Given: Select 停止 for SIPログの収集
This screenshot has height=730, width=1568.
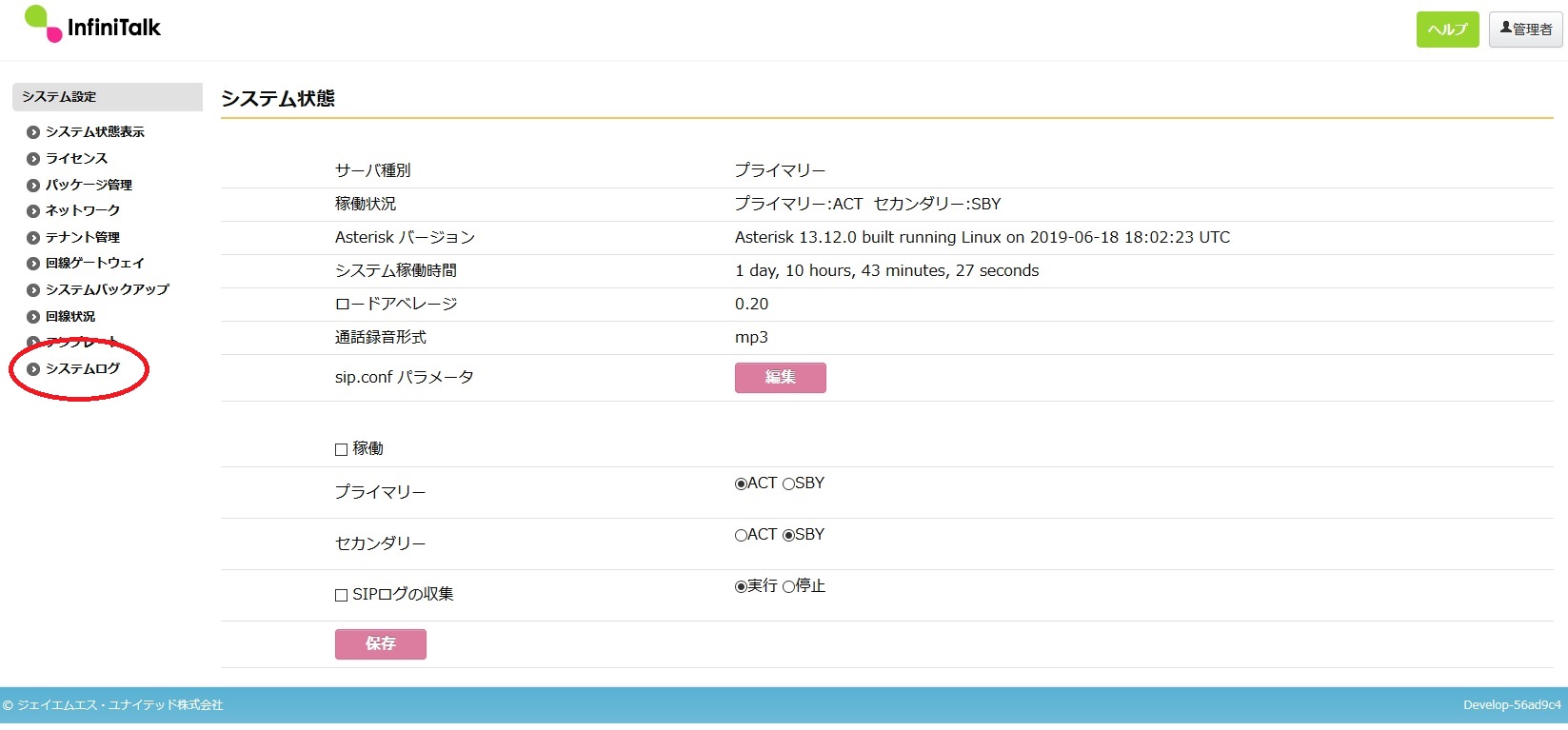Looking at the screenshot, I should point(788,586).
